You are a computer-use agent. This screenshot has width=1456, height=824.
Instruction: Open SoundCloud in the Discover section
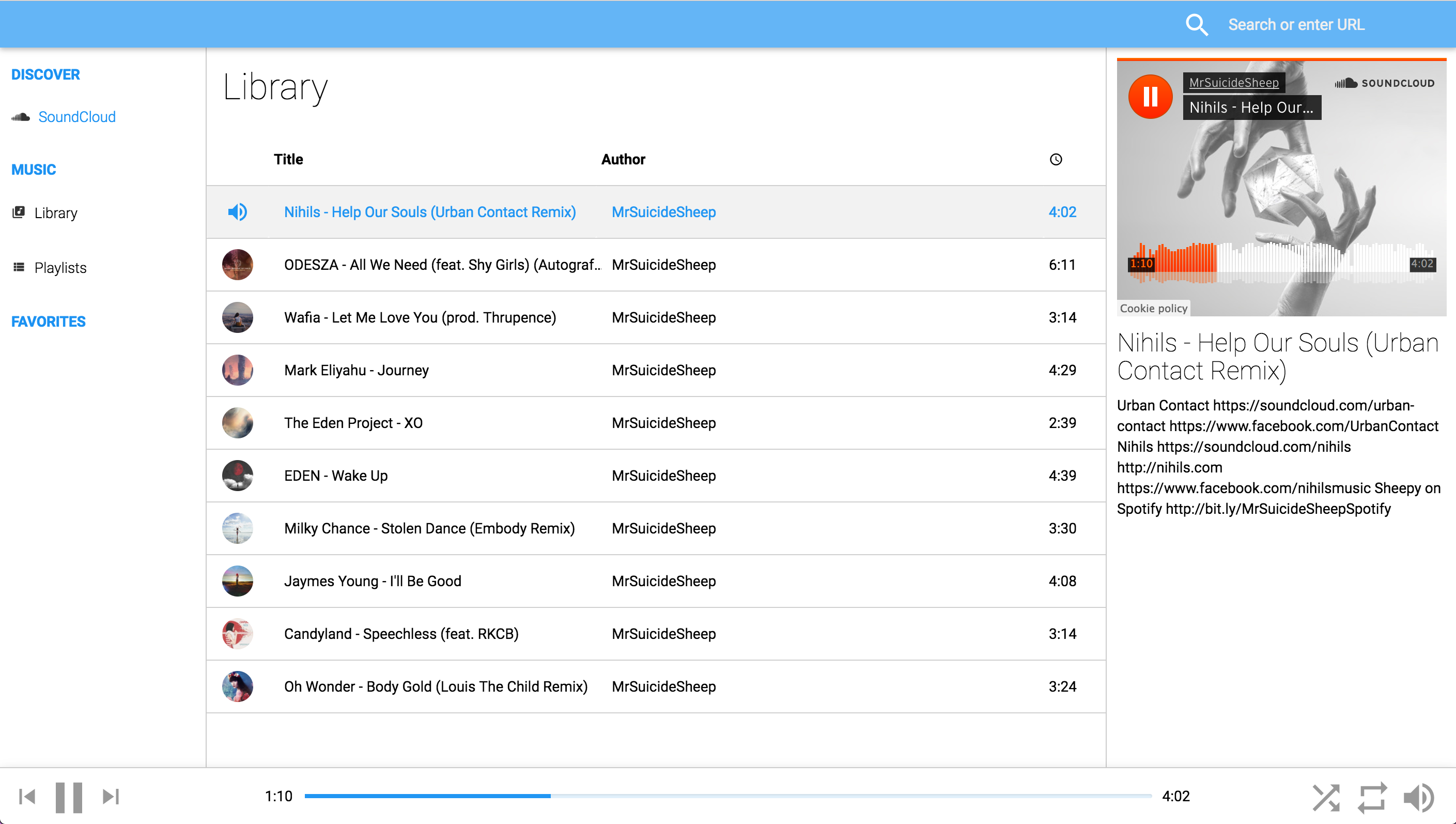pos(77,117)
